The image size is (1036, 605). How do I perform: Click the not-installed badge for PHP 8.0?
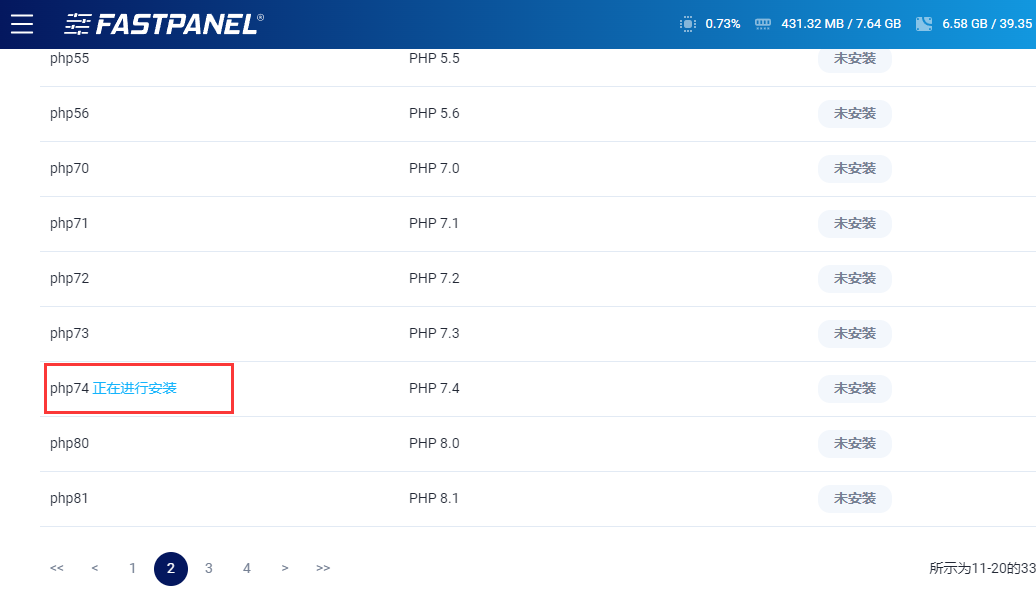855,443
